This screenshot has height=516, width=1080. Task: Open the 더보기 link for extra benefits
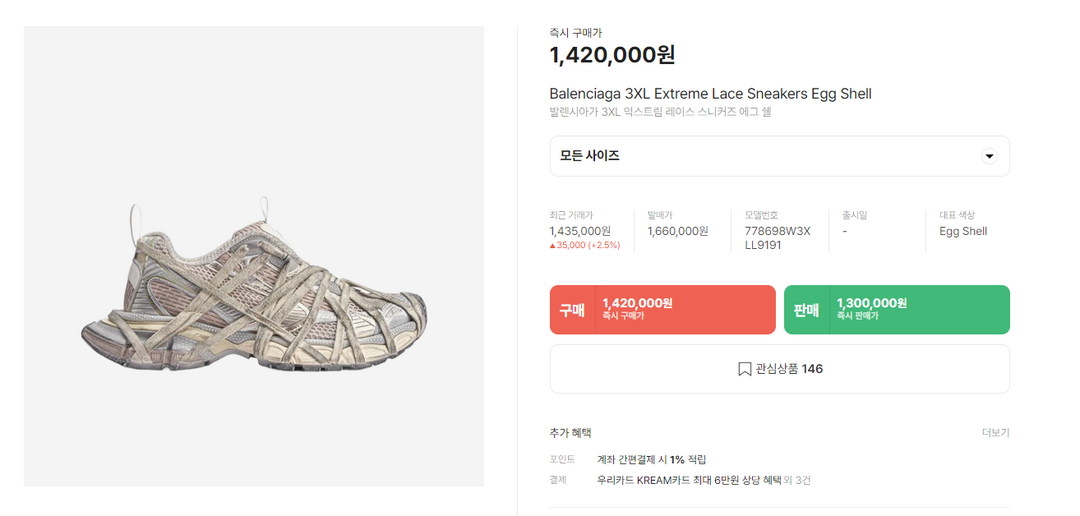(995, 433)
